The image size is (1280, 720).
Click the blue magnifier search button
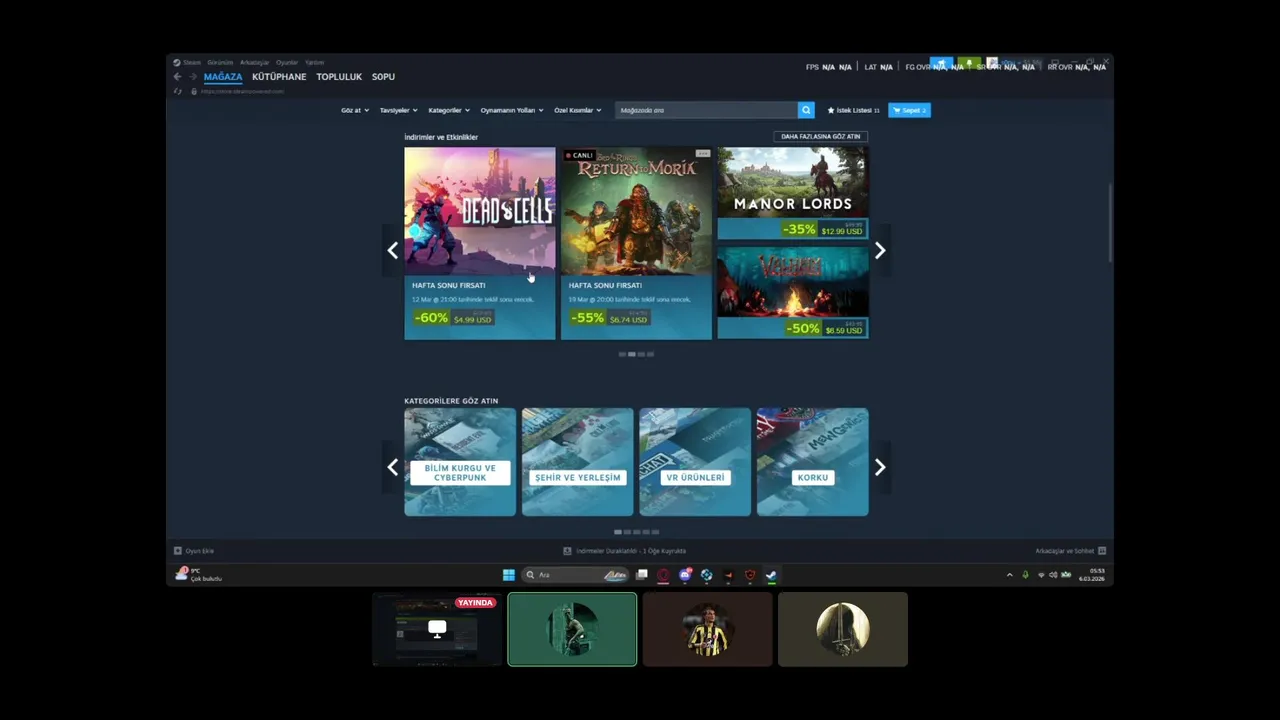(x=806, y=110)
